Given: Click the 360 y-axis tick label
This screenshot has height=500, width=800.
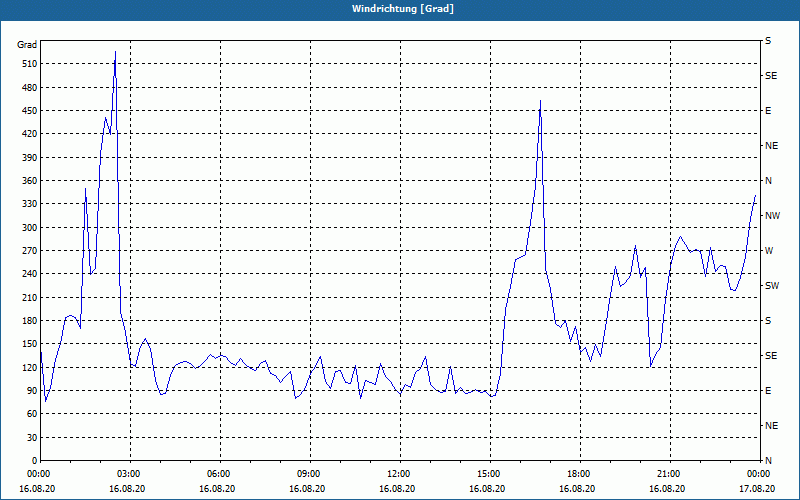Looking at the screenshot, I should (x=30, y=181).
